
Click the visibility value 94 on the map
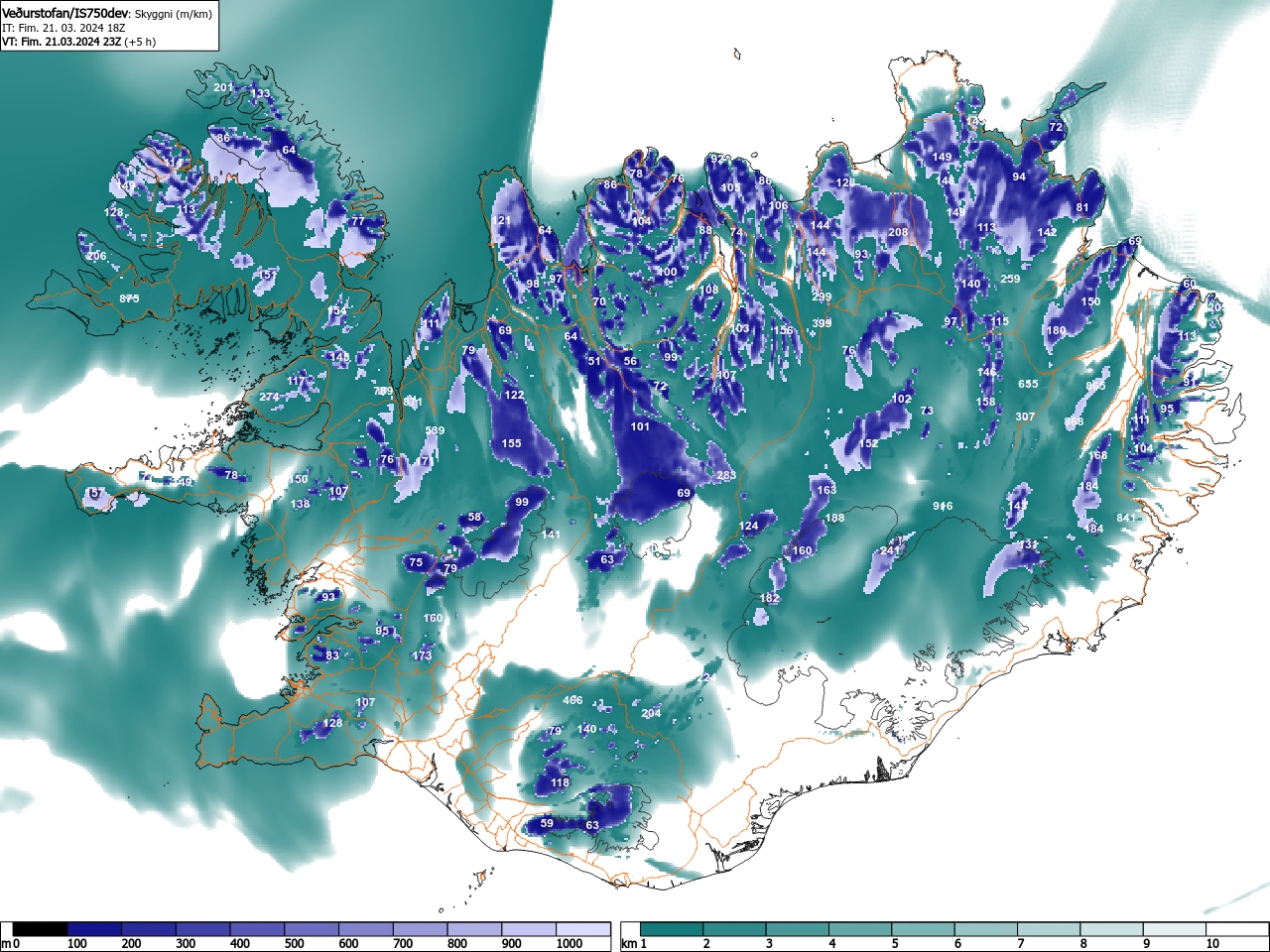[1019, 177]
